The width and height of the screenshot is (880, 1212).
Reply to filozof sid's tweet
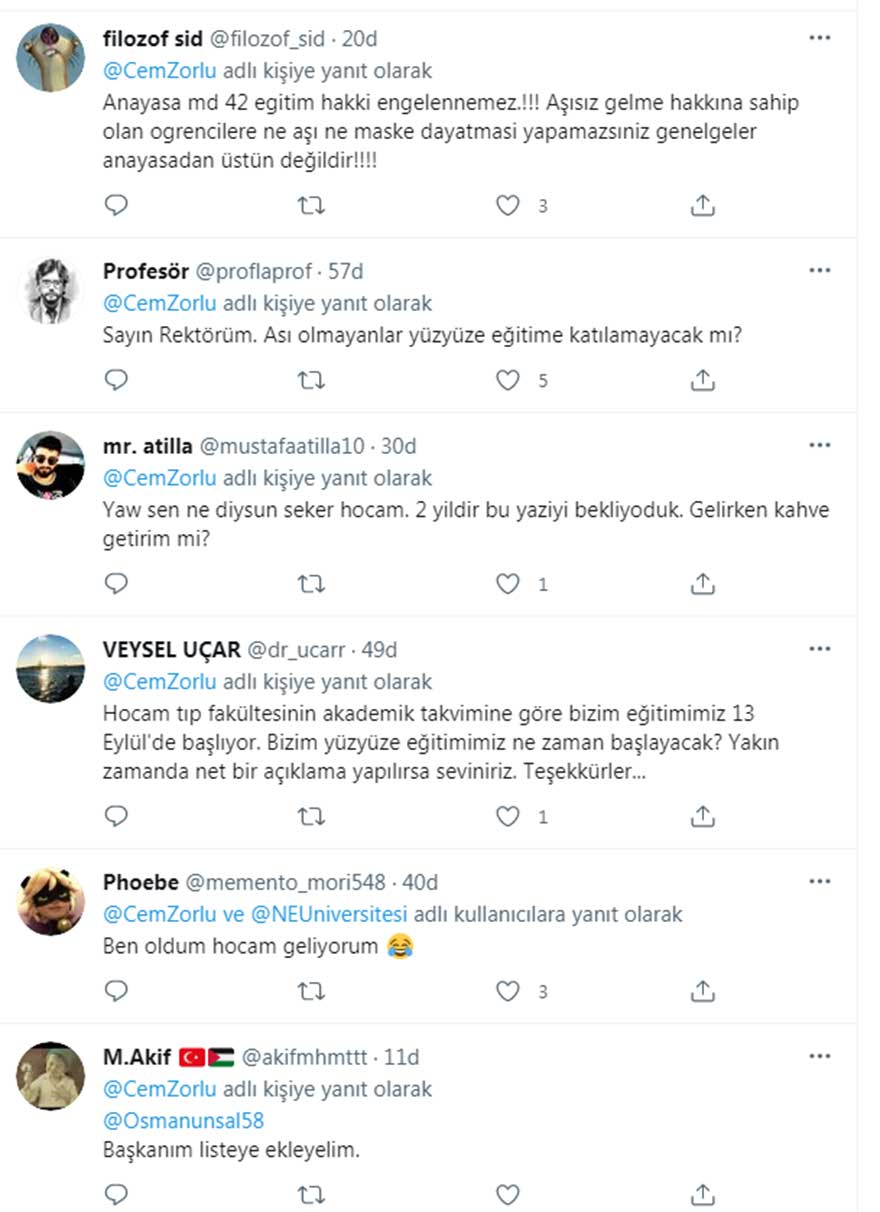pos(117,205)
